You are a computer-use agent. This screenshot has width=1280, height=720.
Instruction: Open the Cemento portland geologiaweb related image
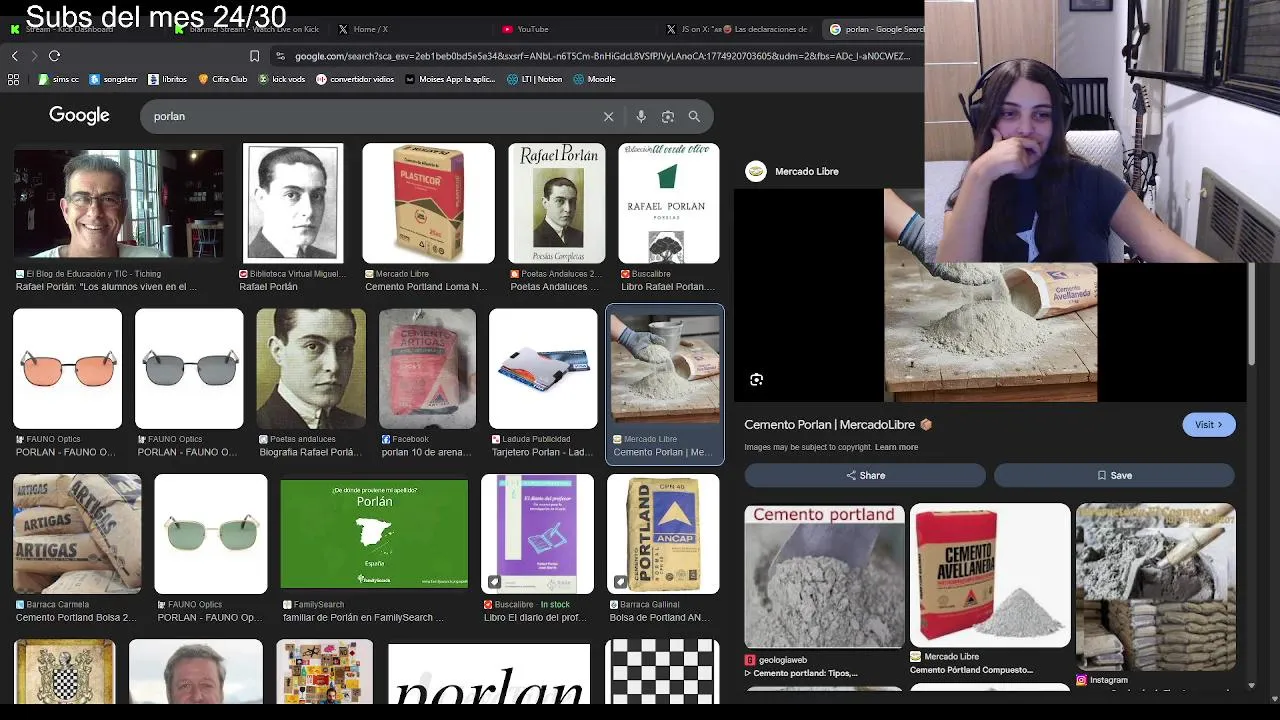[824, 576]
